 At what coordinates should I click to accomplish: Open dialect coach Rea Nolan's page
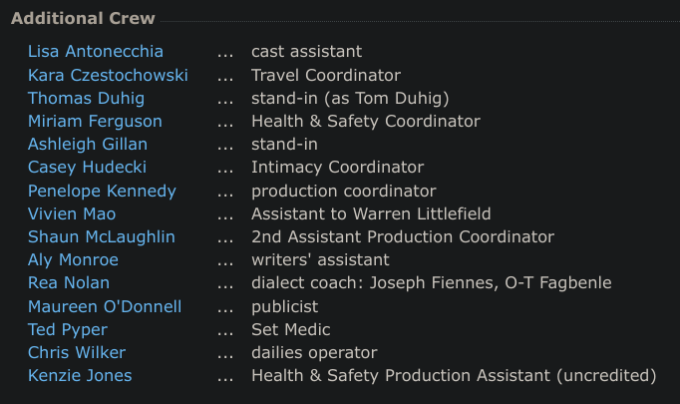(x=68, y=283)
